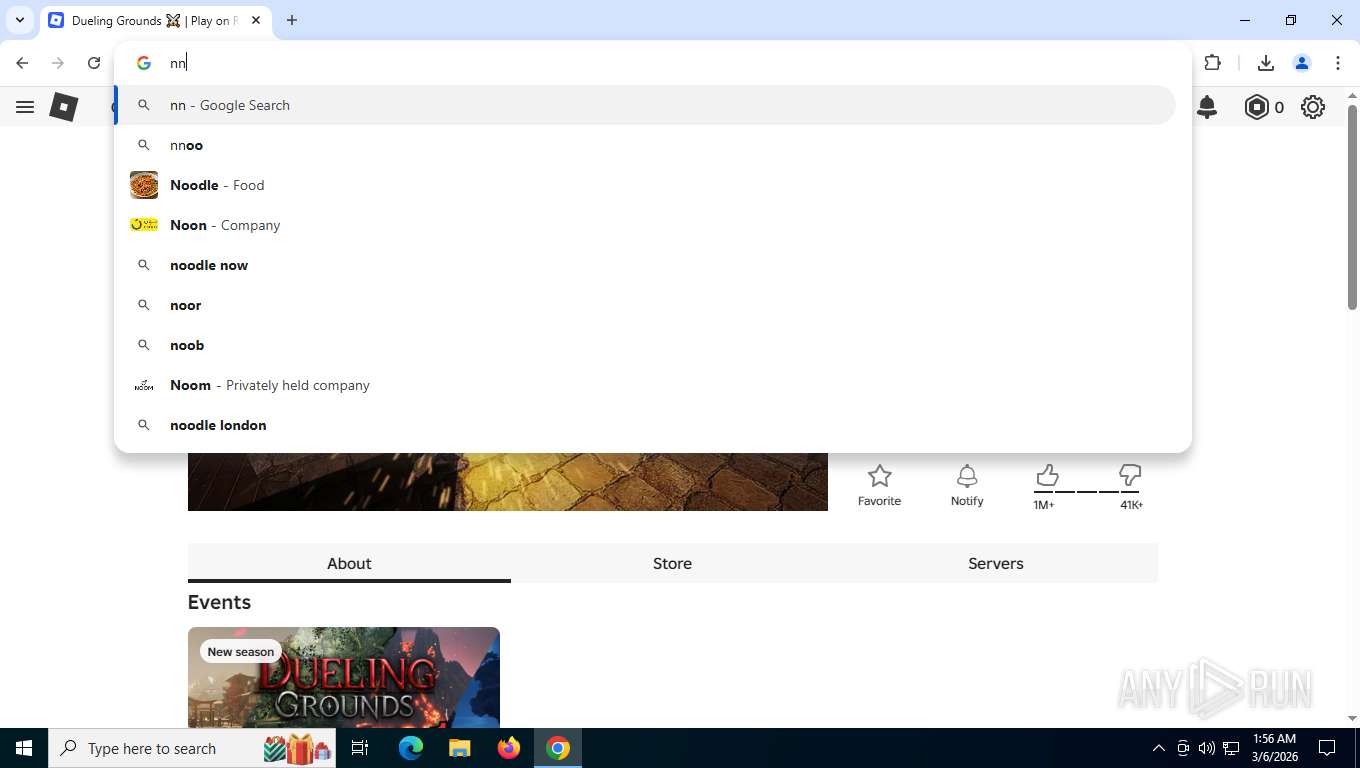Open Windows notification center

coord(1327,748)
